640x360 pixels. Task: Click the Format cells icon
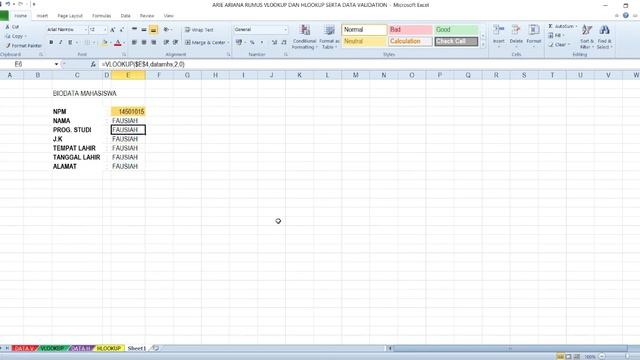coord(533,30)
